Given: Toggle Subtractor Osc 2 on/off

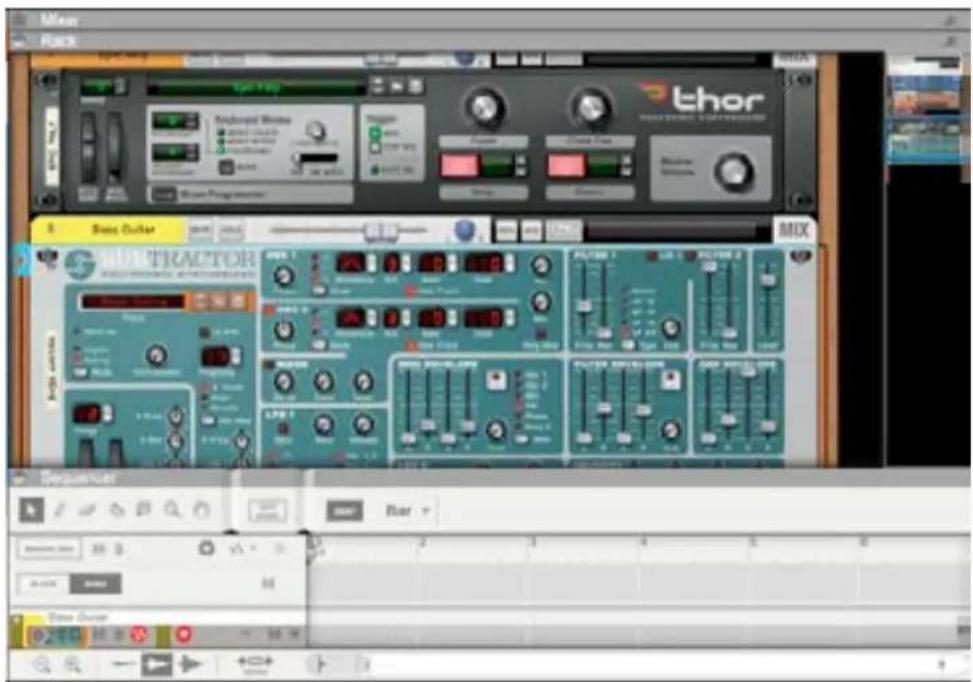Looking at the screenshot, I should click(x=270, y=308).
